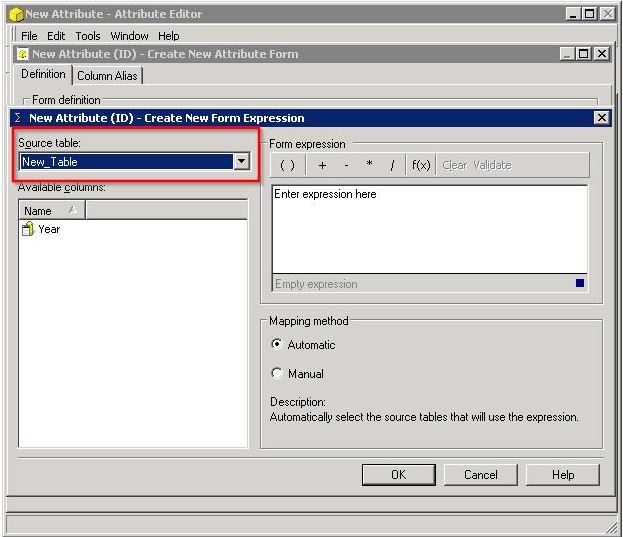Click the window resize grip in corner
The image size is (623, 537).
point(610,527)
